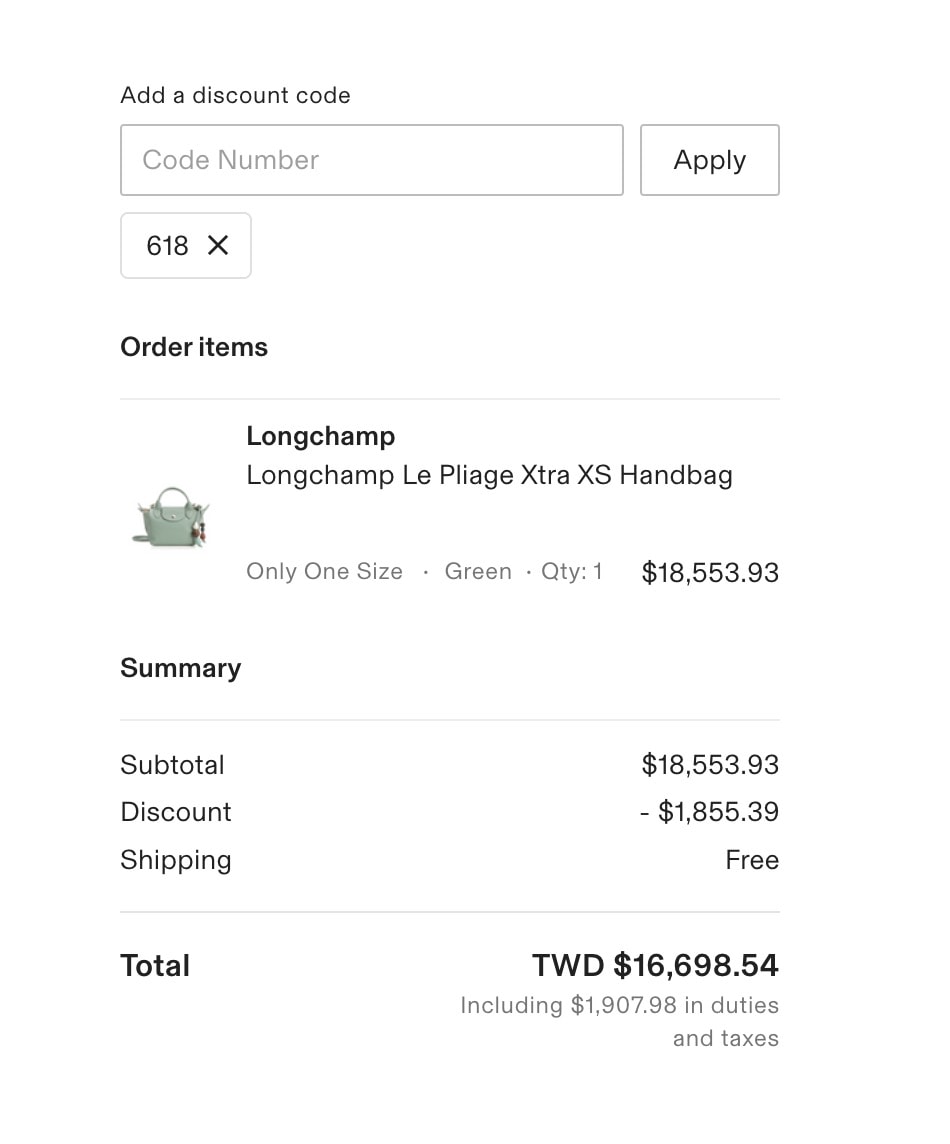Select the TWD $16,698.54 total amount

655,965
